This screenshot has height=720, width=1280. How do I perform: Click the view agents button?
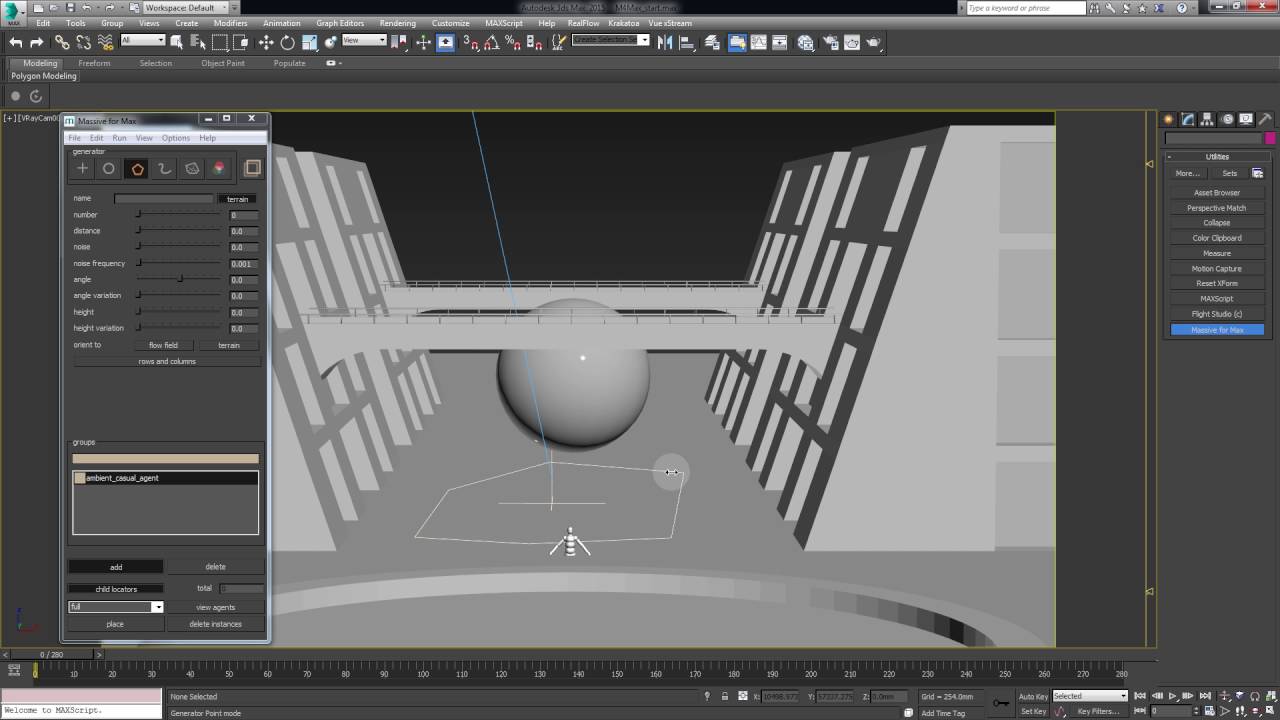(216, 607)
